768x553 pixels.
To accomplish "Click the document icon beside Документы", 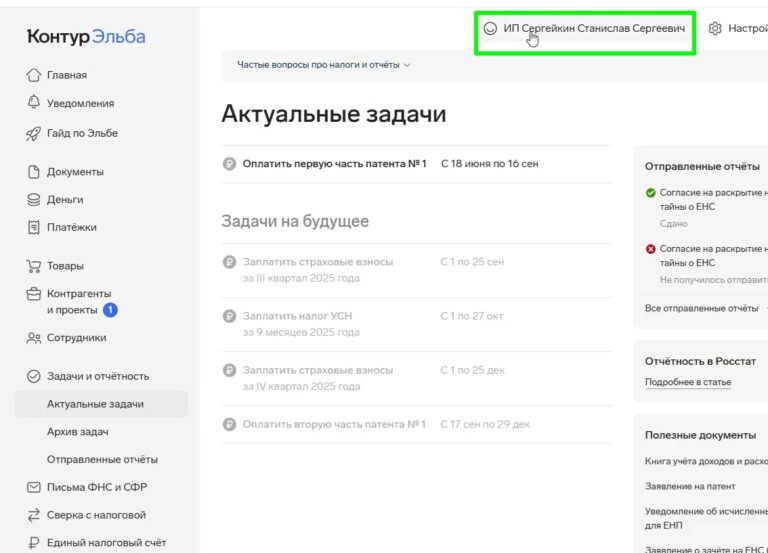I will point(33,172).
